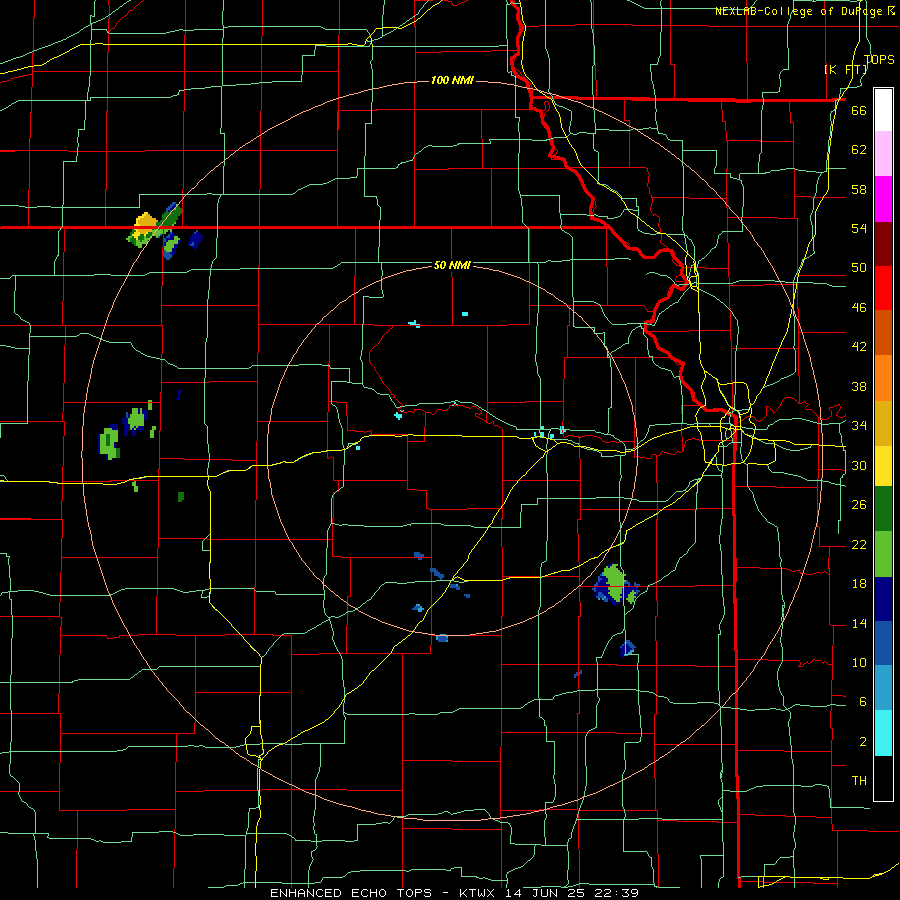Click the (K FT) units label
Screen dimensions: 900x900
click(x=845, y=69)
